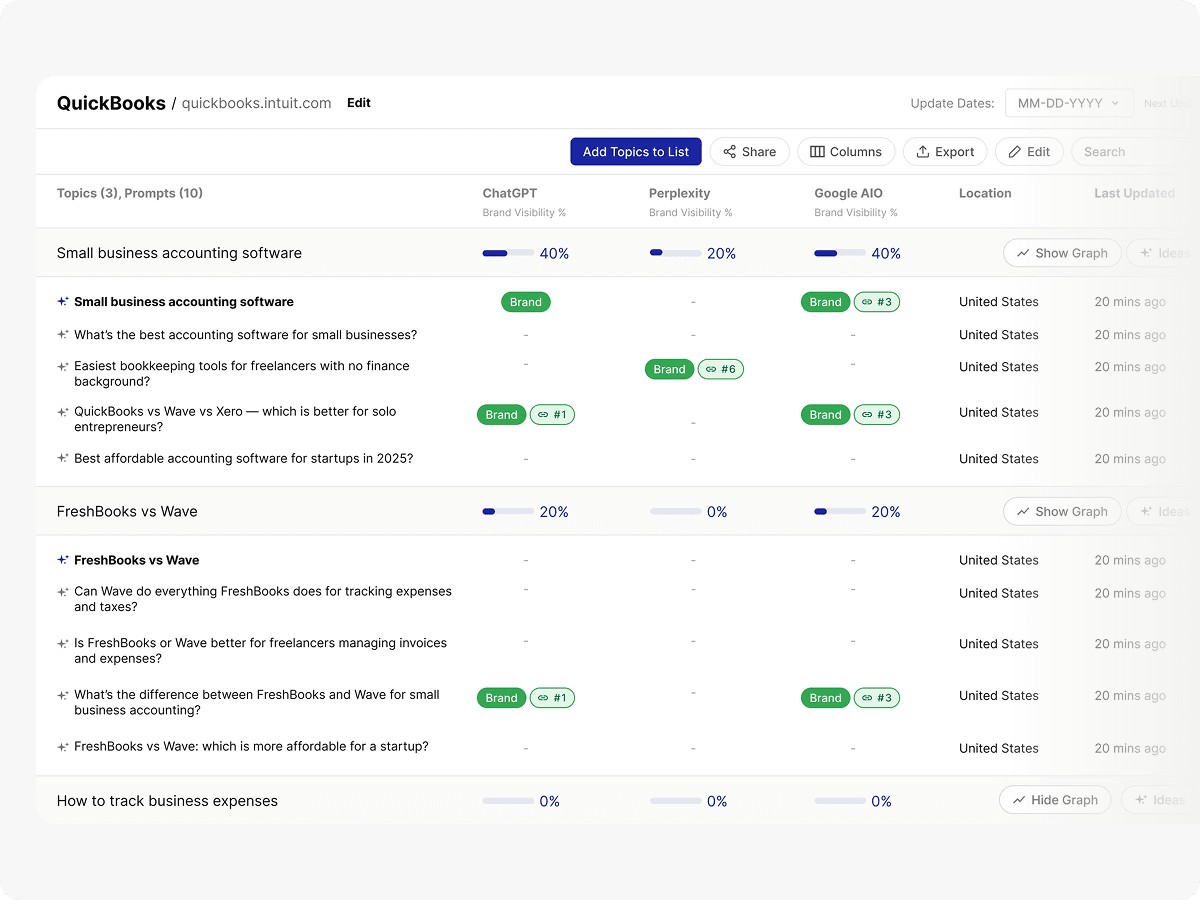The image size is (1200, 900).
Task: Expand the 'FreshBooks vs Wave' topic row
Action: click(x=127, y=512)
